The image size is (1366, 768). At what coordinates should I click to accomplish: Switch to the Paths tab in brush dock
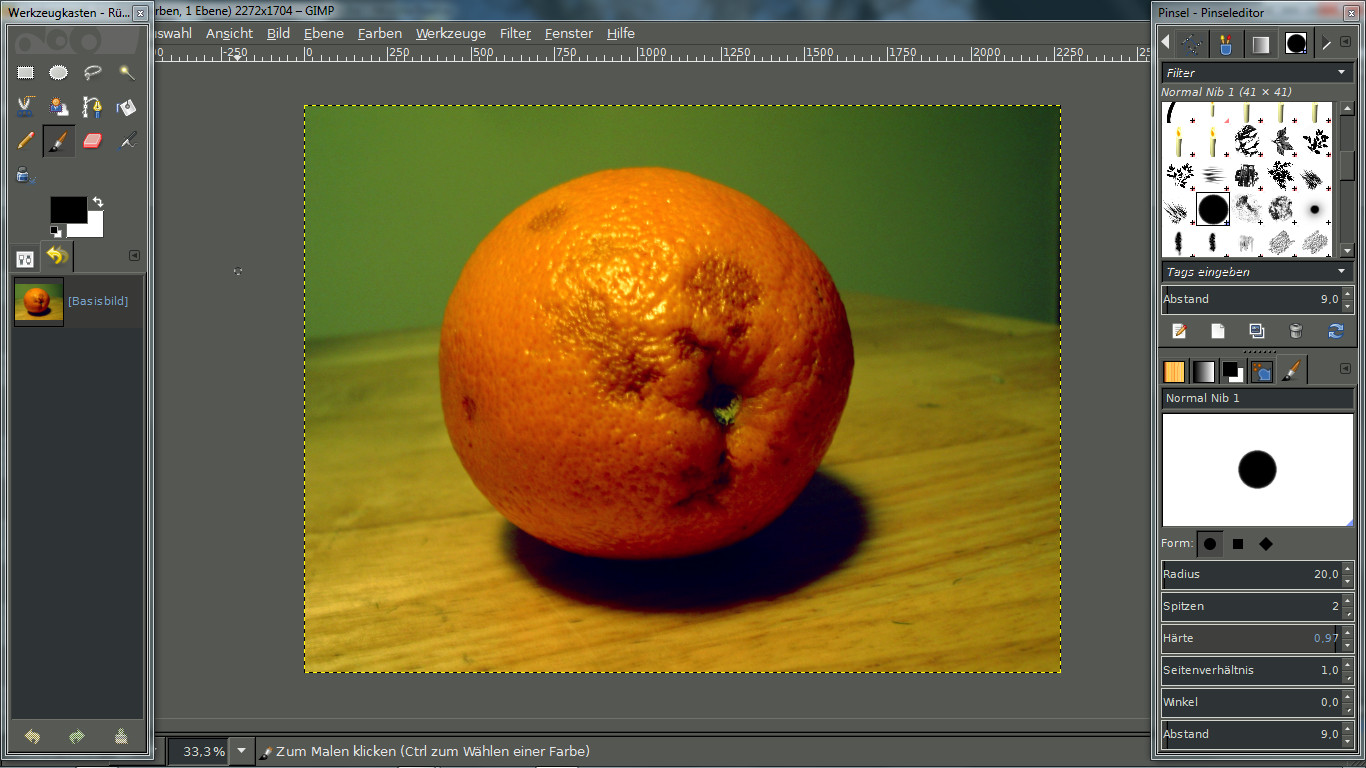point(1191,43)
